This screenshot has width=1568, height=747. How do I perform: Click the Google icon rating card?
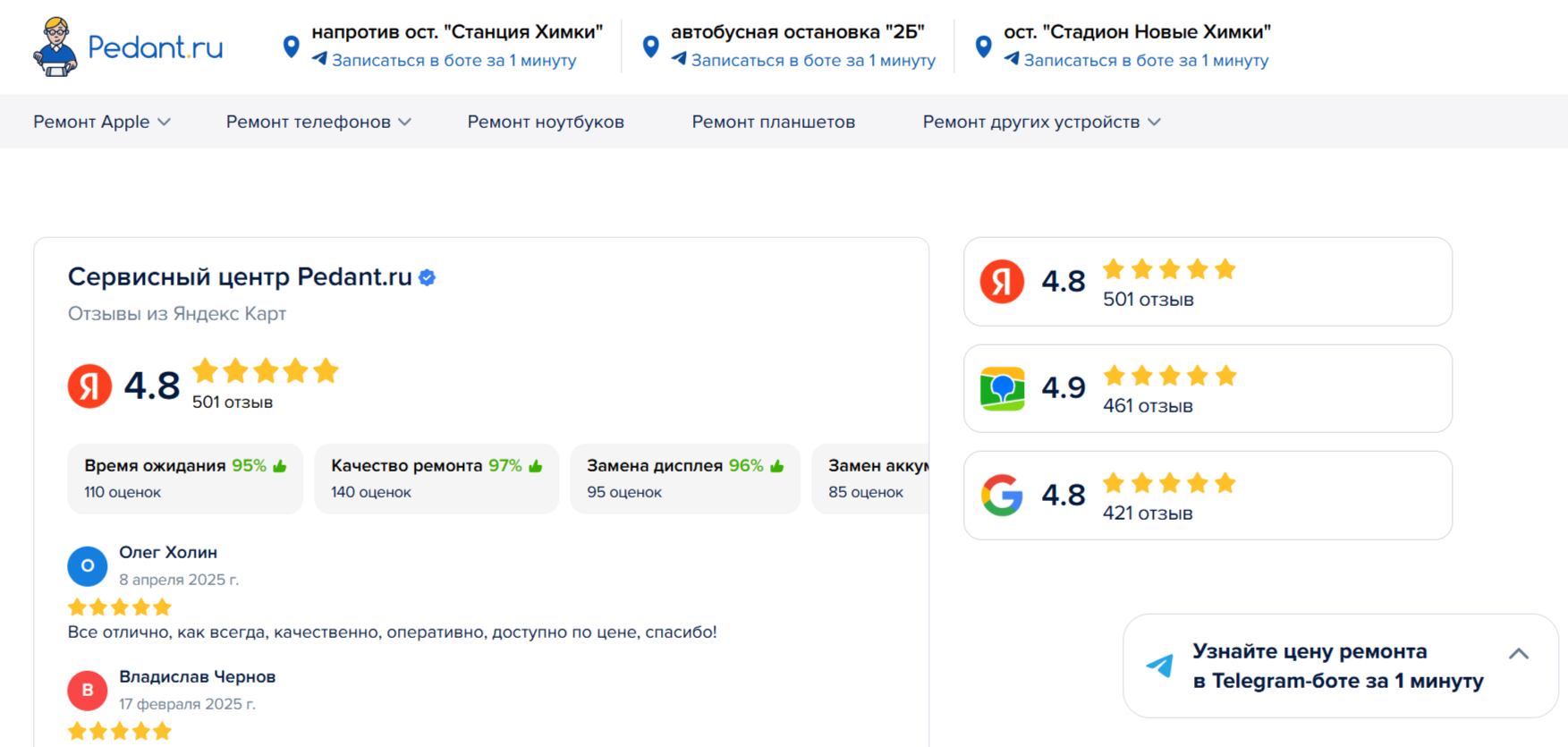(x=1002, y=496)
